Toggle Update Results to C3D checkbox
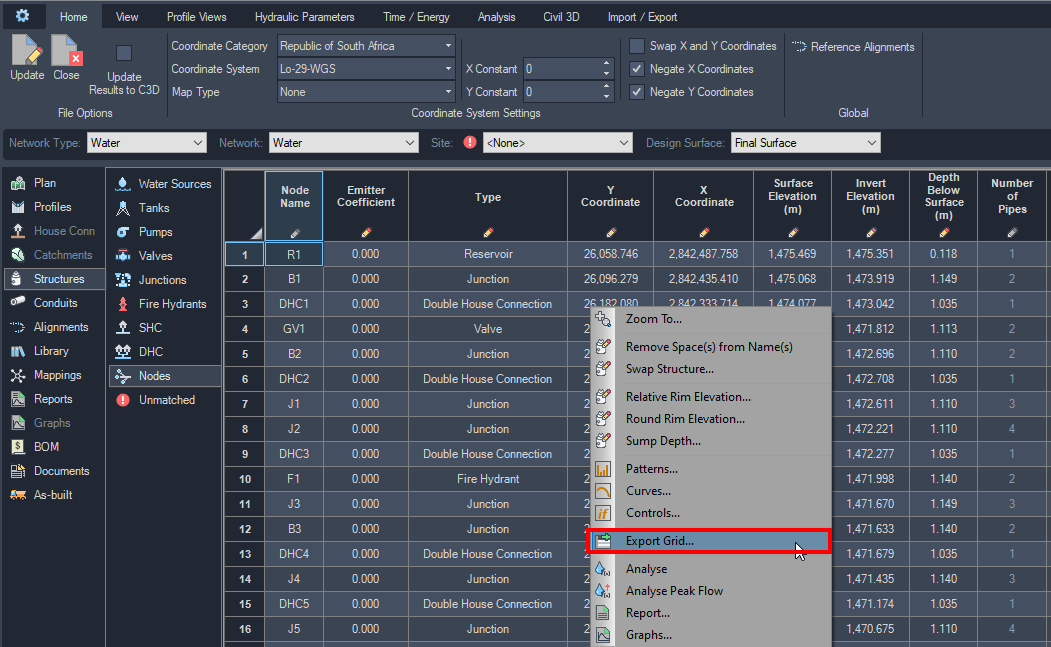The width and height of the screenshot is (1051, 647). [124, 53]
